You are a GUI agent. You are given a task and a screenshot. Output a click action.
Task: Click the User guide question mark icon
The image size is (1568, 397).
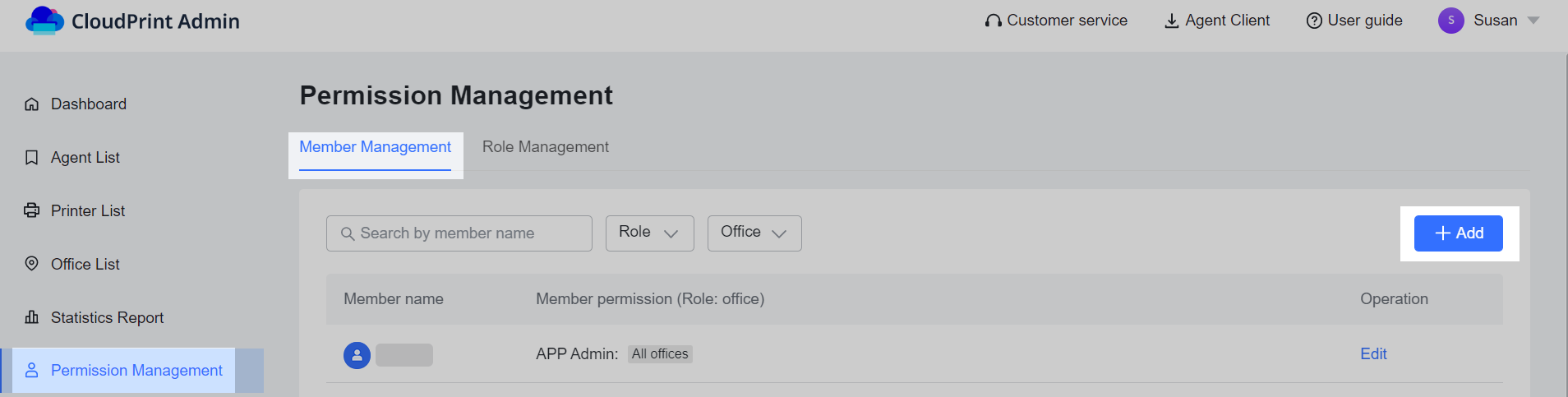pyautogui.click(x=1314, y=21)
